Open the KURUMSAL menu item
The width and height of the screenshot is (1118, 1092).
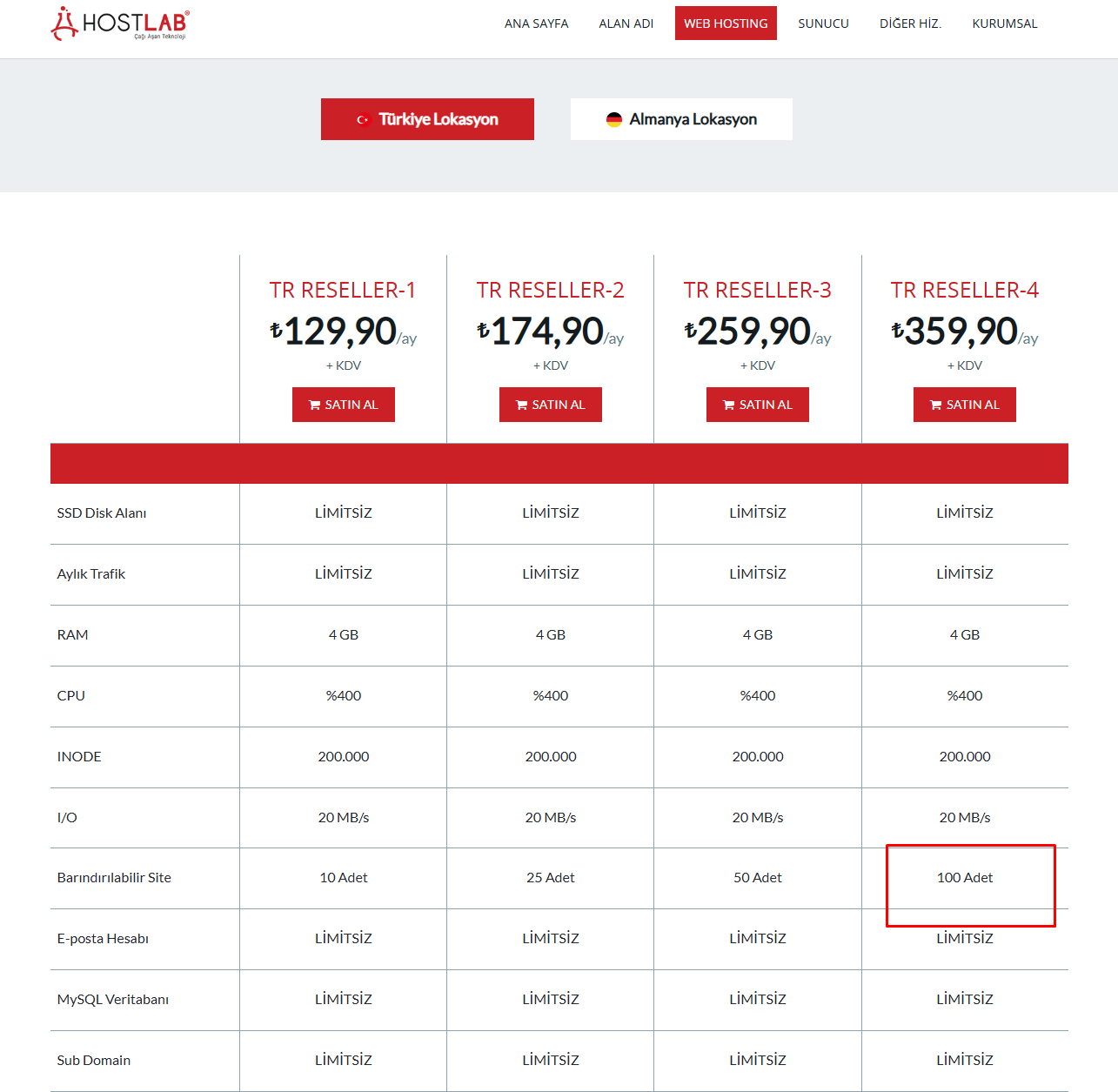pyautogui.click(x=1005, y=23)
